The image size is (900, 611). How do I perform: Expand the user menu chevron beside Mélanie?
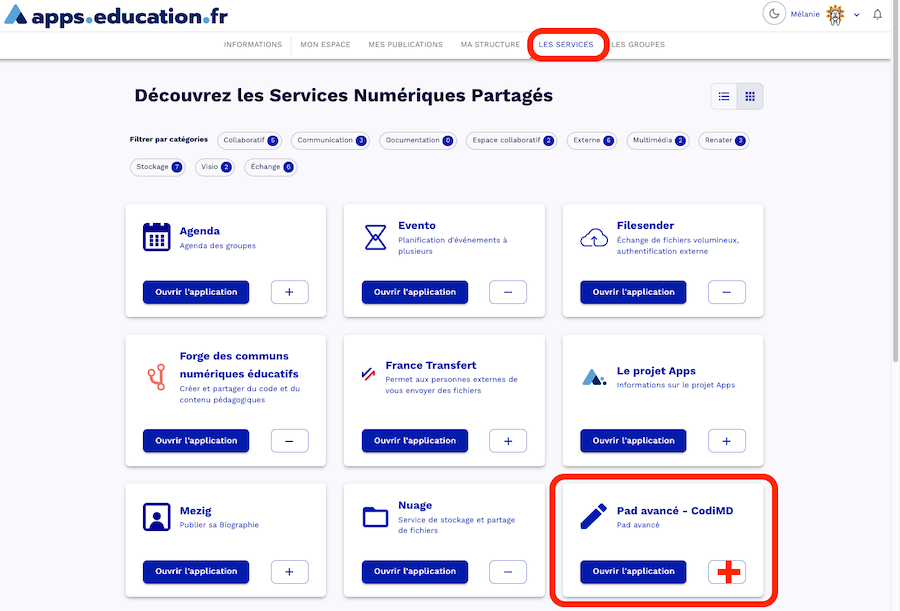(x=857, y=15)
